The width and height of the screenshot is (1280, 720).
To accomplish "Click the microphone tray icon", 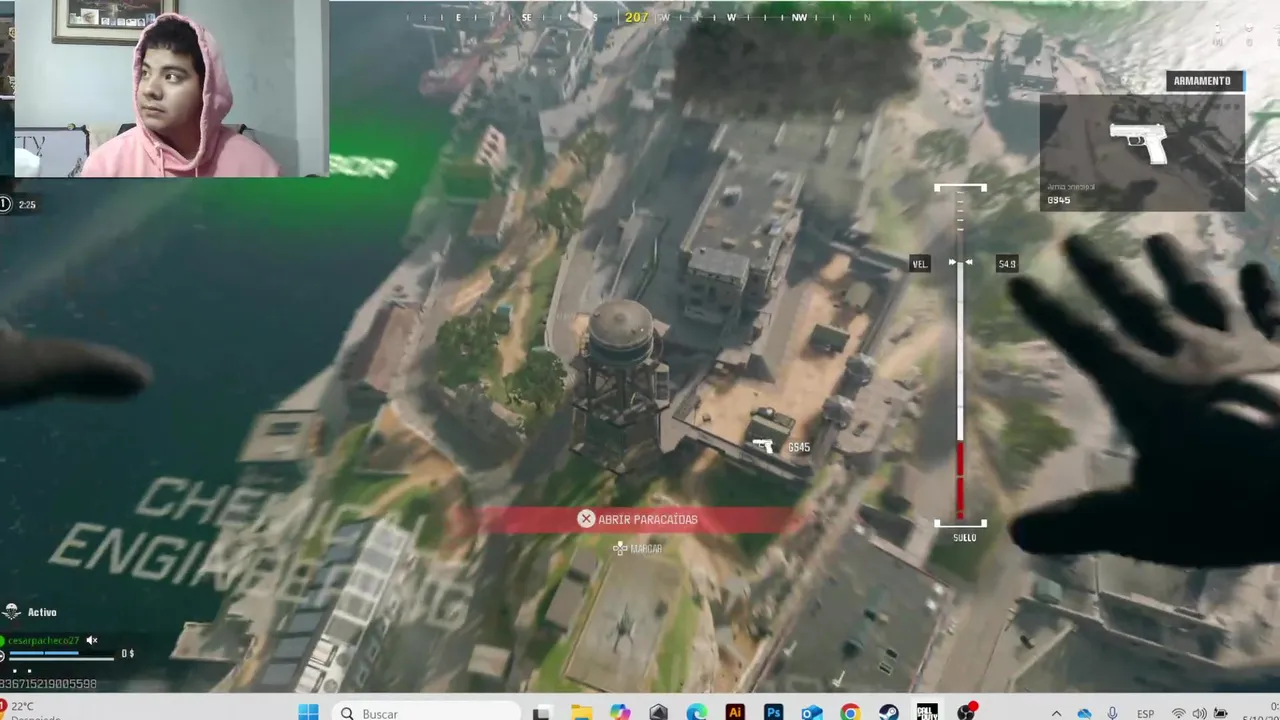I will tap(1112, 713).
